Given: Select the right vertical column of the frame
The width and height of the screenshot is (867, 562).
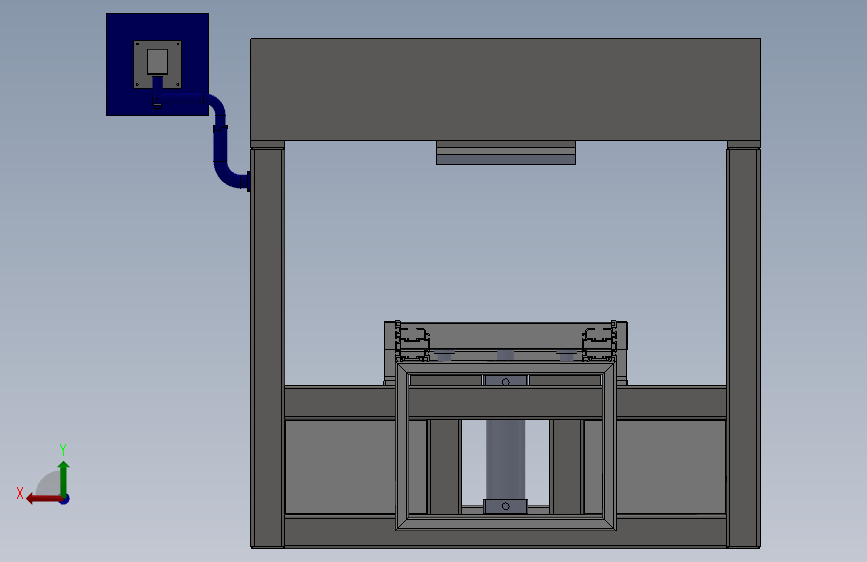Looking at the screenshot, I should pyautogui.click(x=744, y=347).
